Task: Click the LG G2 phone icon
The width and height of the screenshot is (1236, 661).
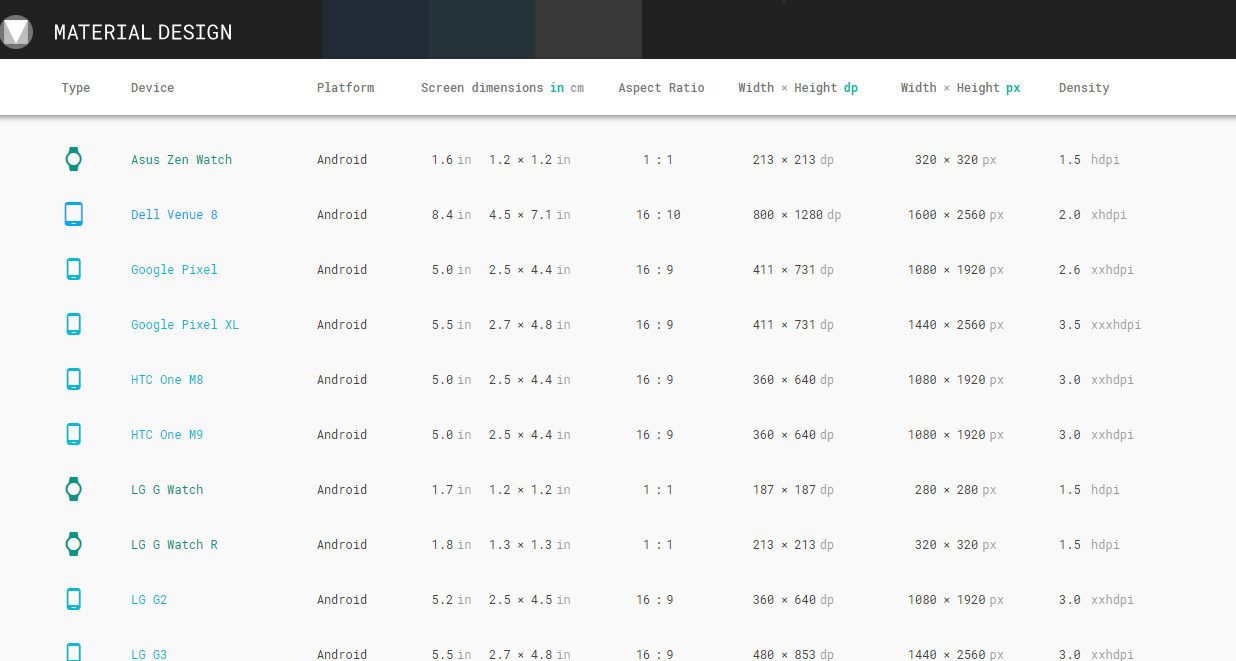Action: [x=73, y=599]
